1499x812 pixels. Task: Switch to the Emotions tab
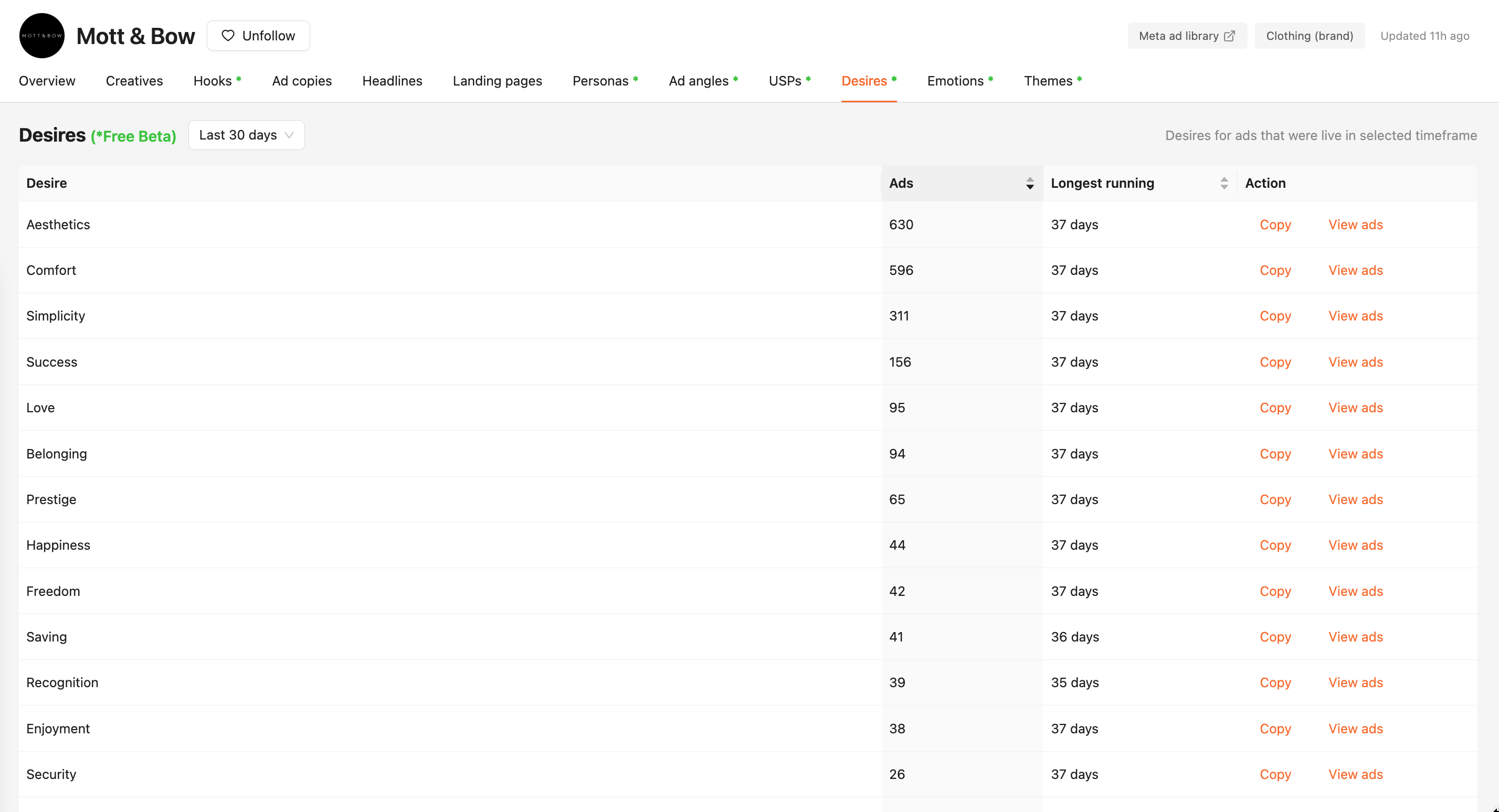tap(955, 81)
